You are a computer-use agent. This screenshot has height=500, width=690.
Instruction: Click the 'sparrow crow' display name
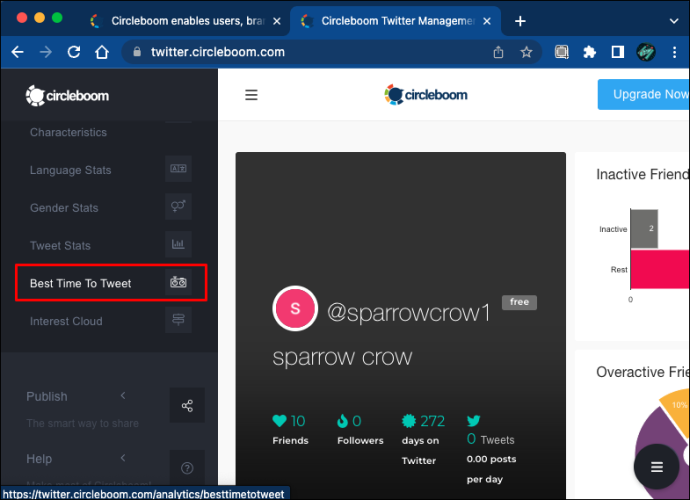coord(342,357)
